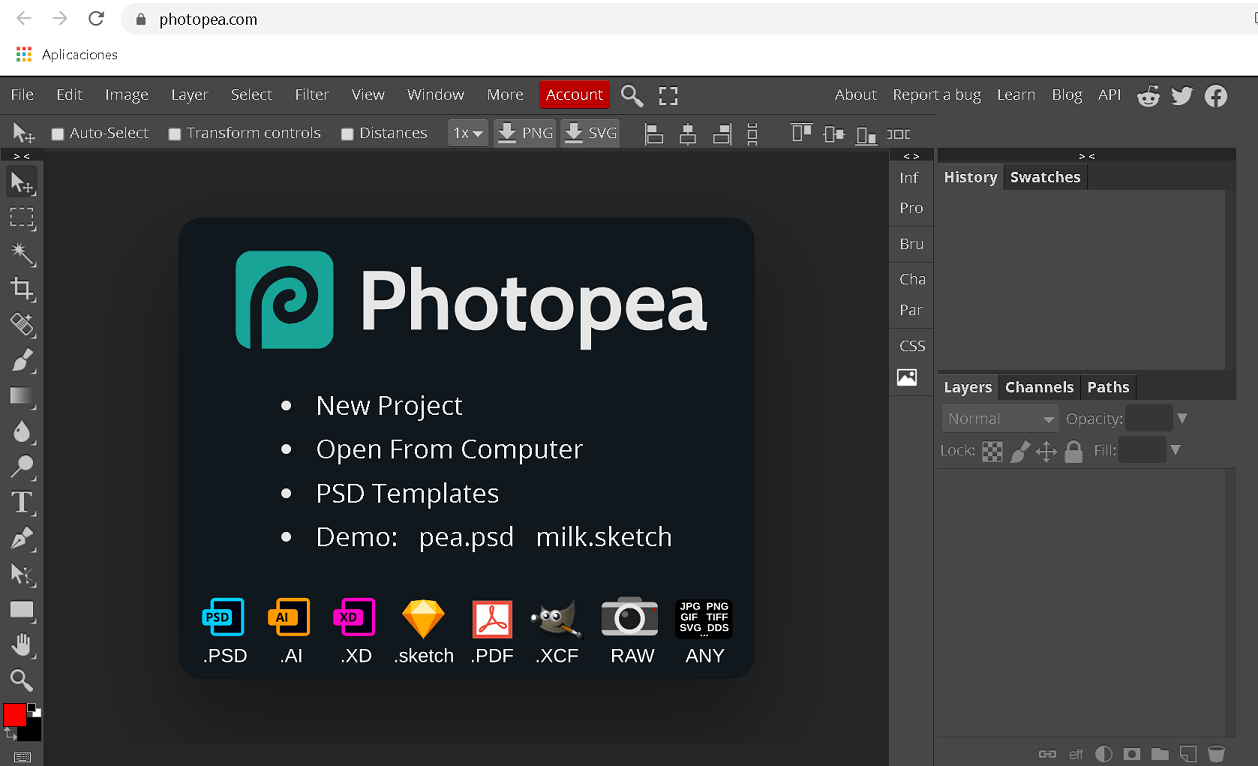Image resolution: width=1258 pixels, height=766 pixels.
Task: Click the align right edges icon
Action: click(722, 133)
